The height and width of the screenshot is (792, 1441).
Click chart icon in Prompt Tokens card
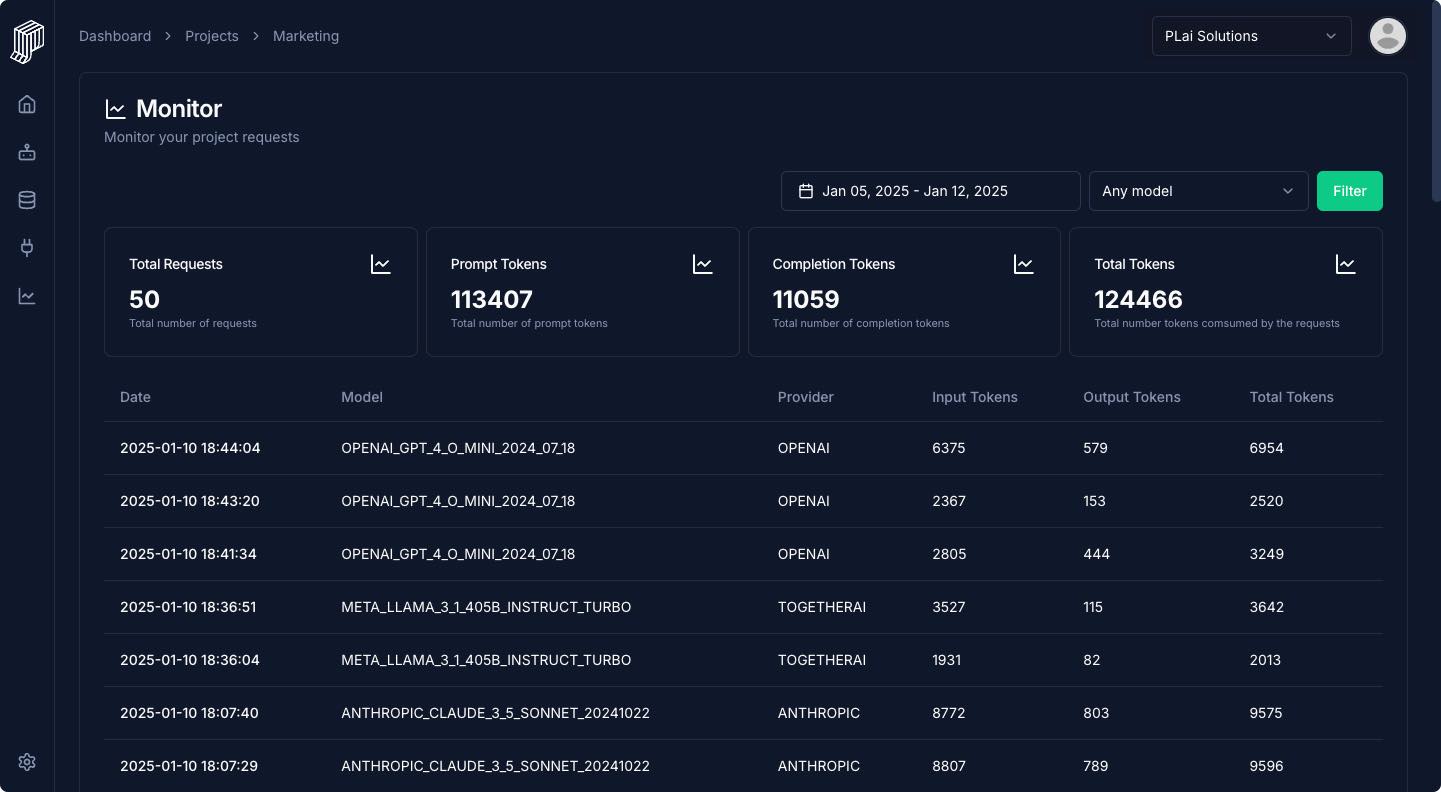703,264
